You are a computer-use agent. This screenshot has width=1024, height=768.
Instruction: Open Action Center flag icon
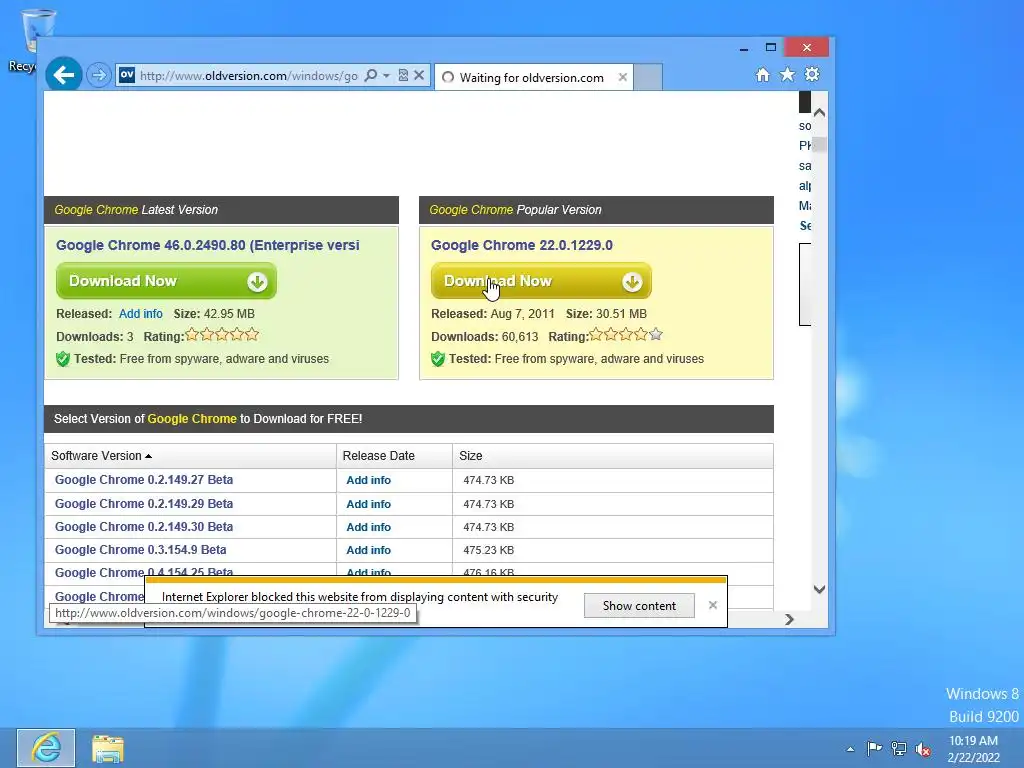coord(874,748)
